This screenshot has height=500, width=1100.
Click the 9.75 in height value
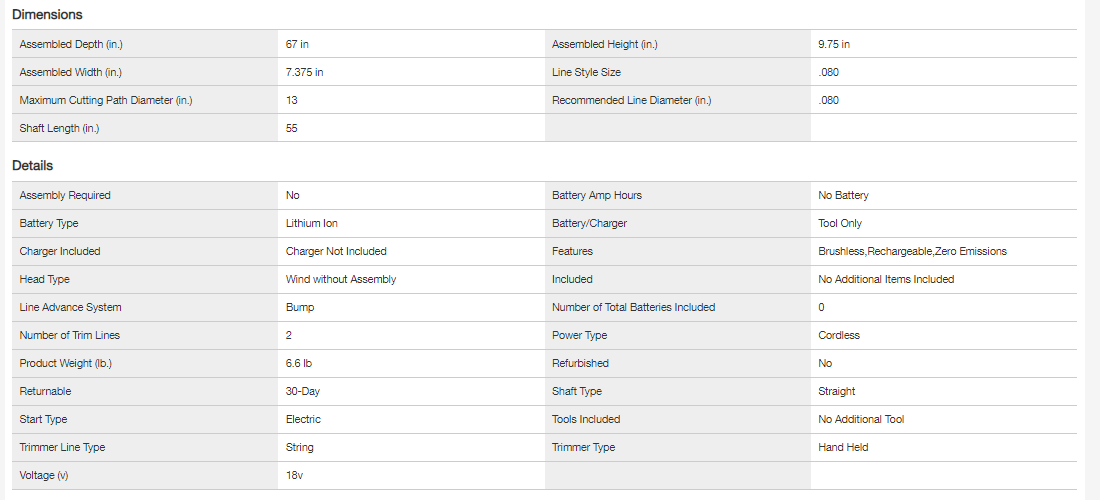(x=834, y=44)
